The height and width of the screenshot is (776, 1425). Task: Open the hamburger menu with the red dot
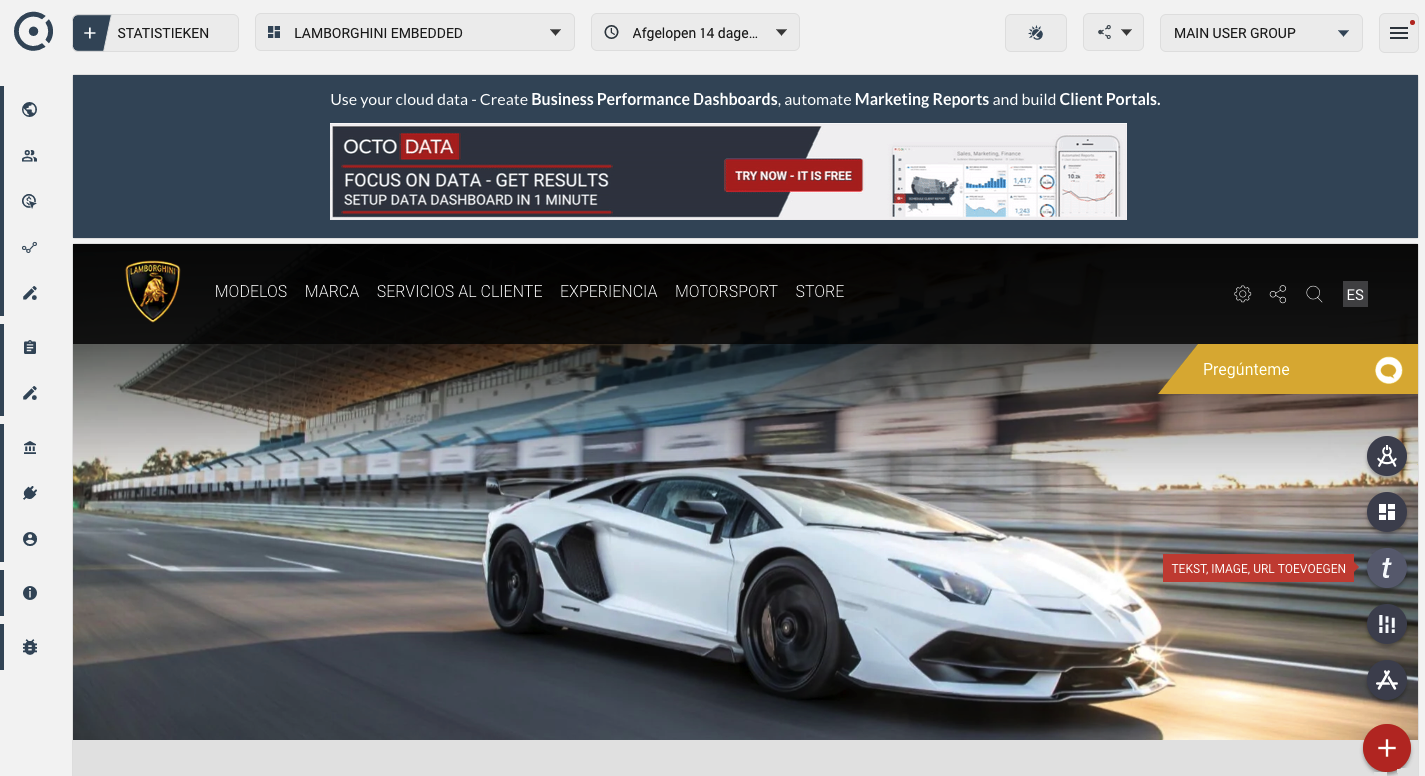point(1399,33)
